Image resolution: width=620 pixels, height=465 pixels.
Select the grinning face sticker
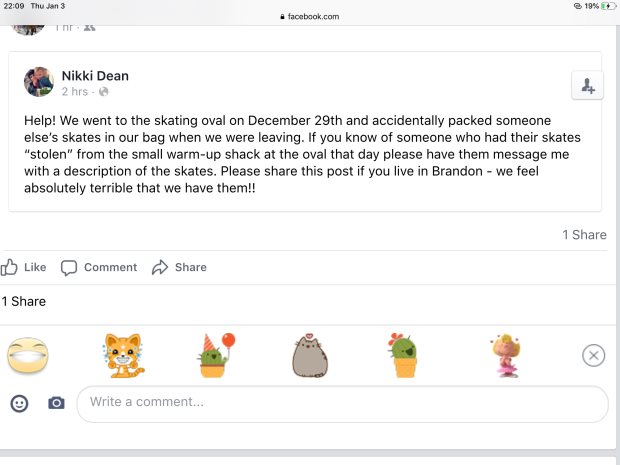point(27,355)
